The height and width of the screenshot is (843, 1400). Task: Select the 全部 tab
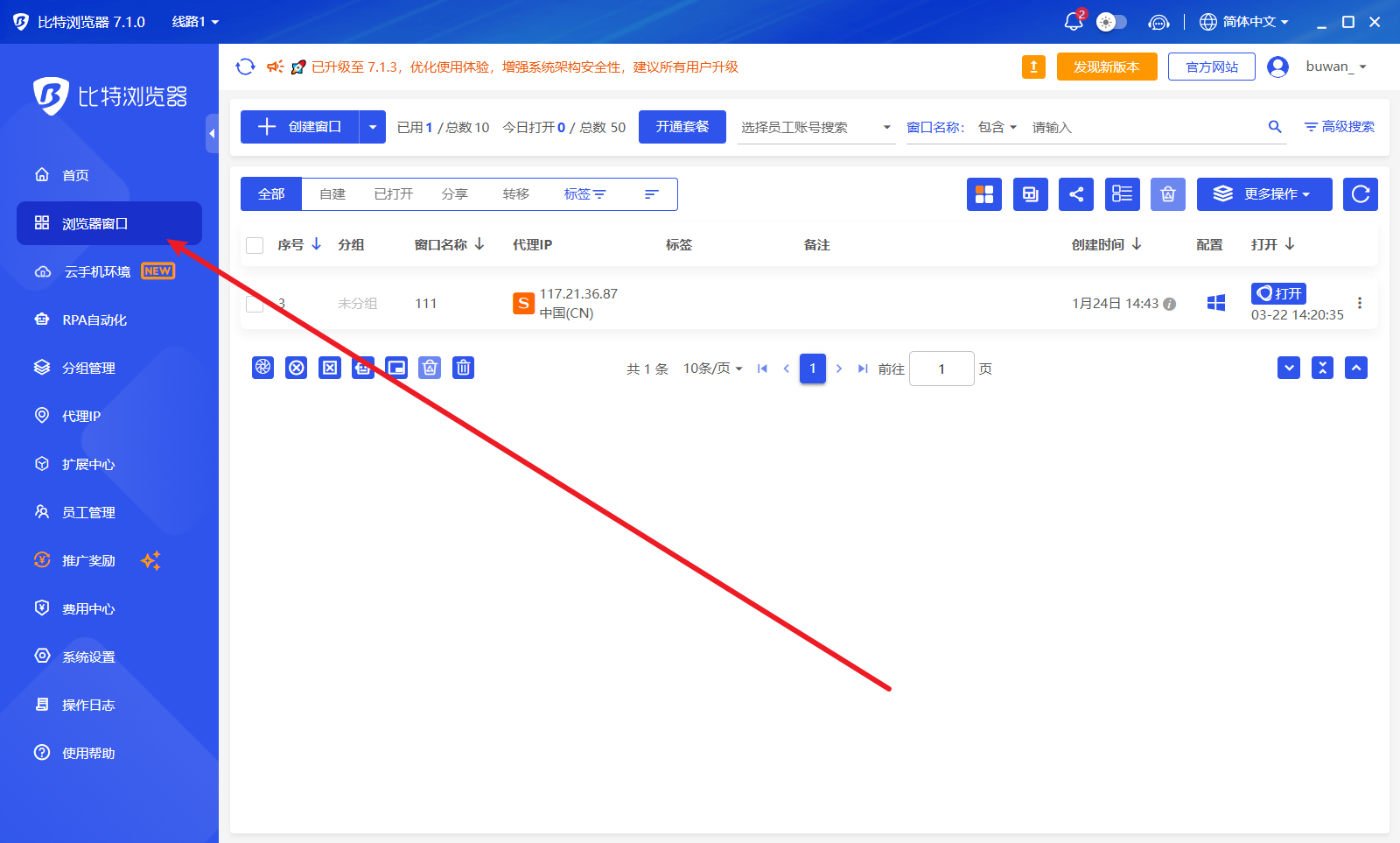(x=271, y=194)
